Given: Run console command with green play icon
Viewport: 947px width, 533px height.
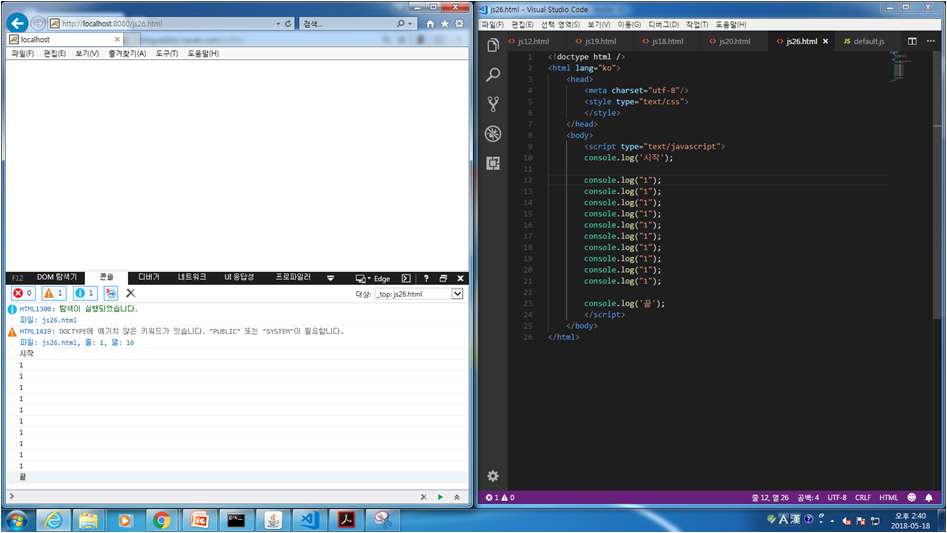Looking at the screenshot, I should pos(440,497).
